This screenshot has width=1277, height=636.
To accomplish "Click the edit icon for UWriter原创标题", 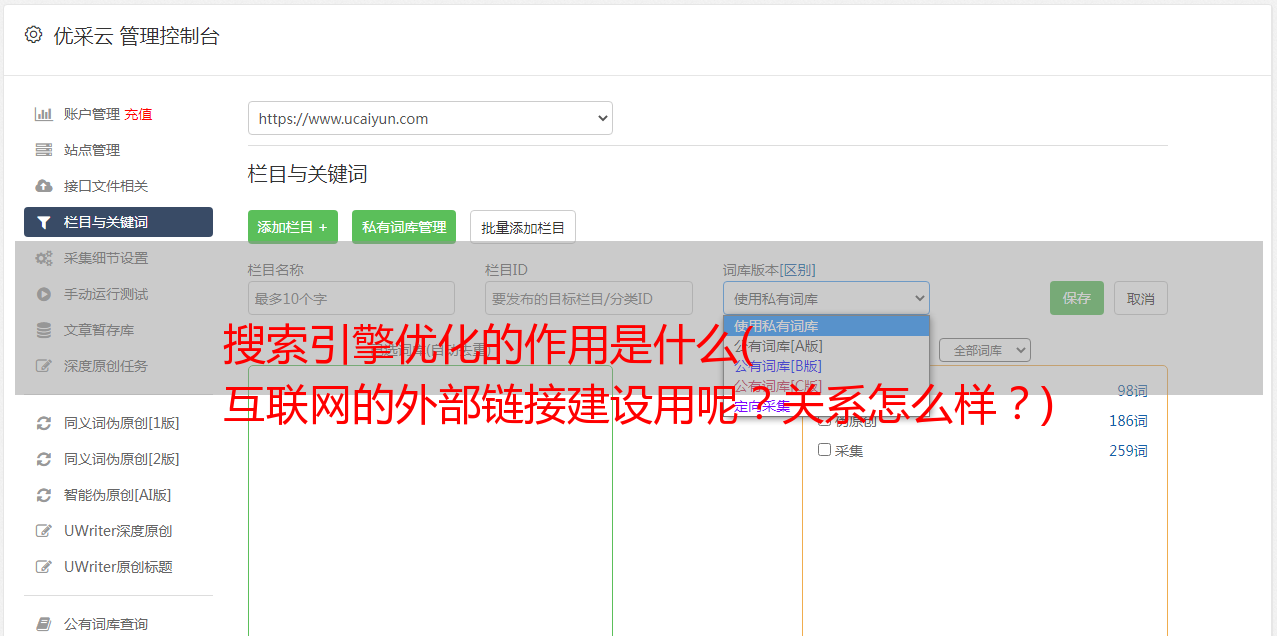I will point(44,567).
